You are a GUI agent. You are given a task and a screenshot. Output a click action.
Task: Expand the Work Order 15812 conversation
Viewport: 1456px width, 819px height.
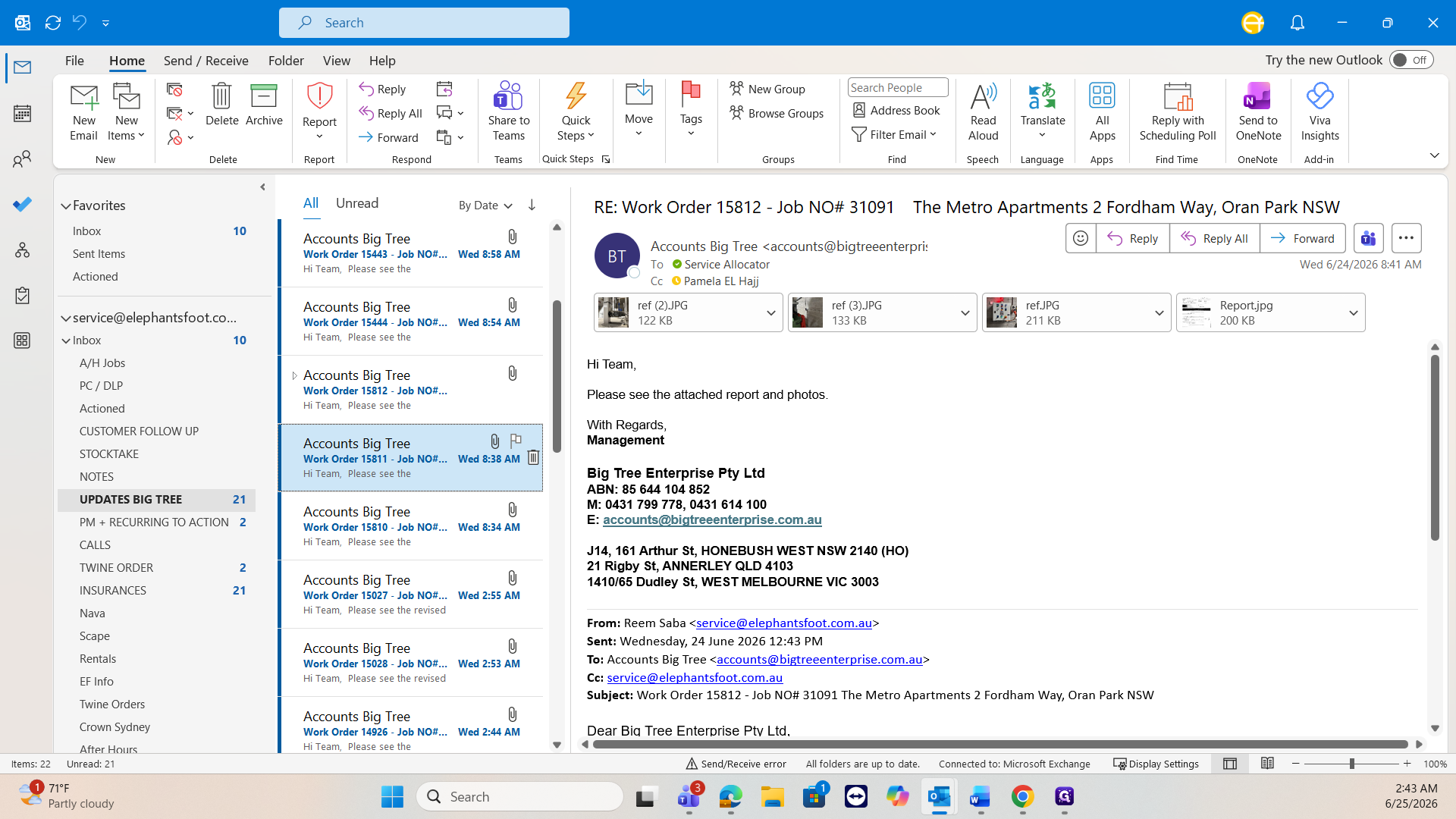(x=294, y=375)
